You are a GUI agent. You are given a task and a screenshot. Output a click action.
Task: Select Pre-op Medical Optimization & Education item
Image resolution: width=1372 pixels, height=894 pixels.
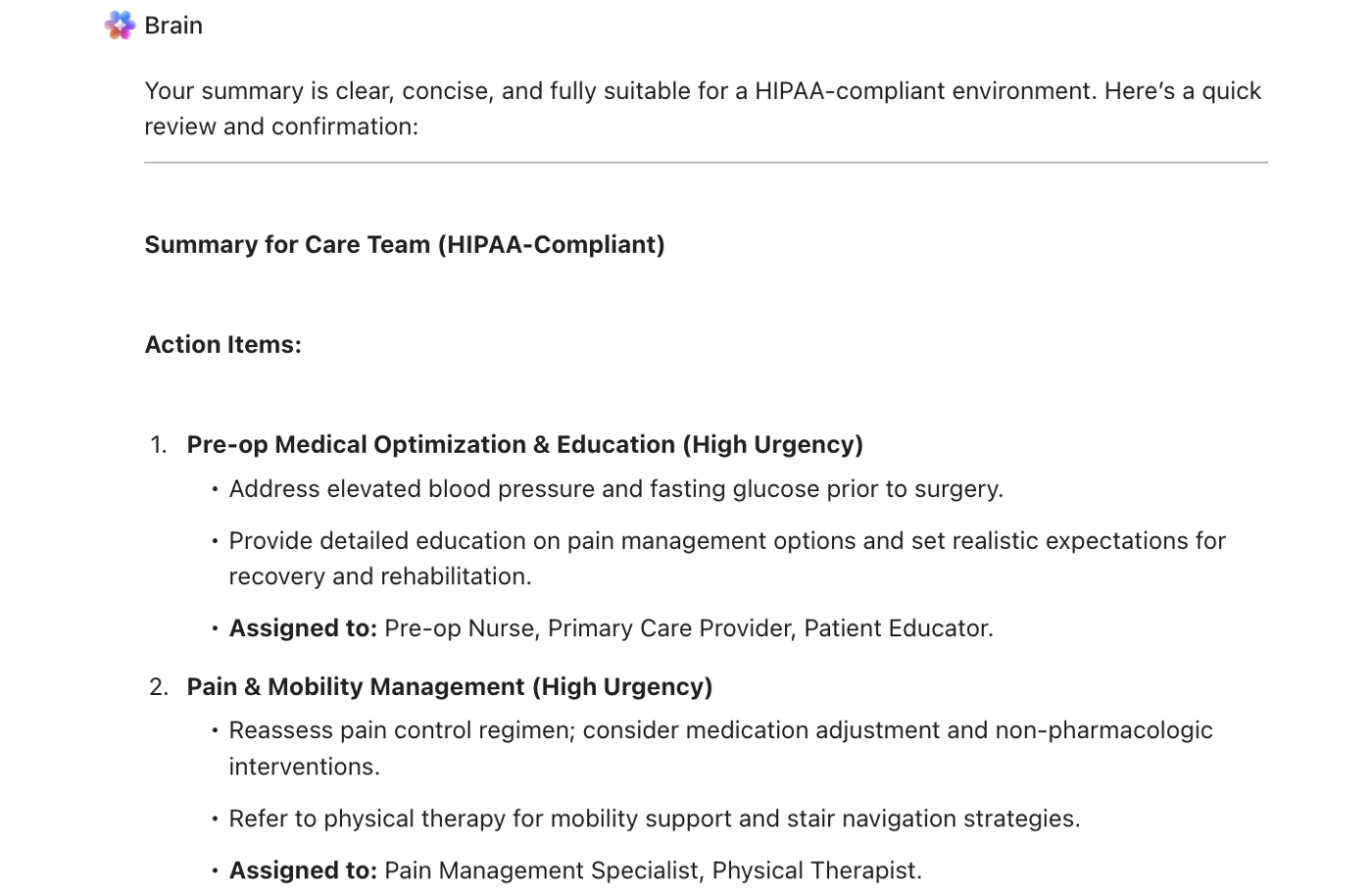pyautogui.click(x=525, y=444)
